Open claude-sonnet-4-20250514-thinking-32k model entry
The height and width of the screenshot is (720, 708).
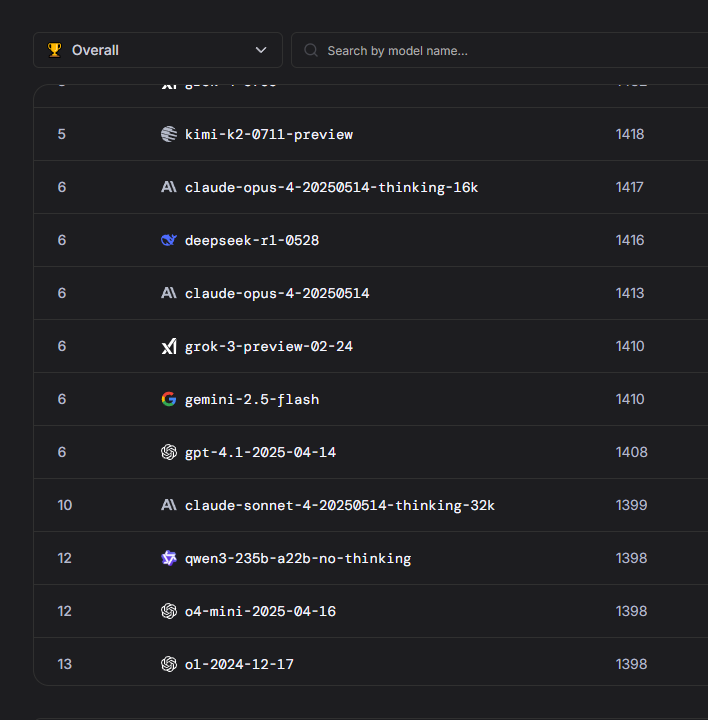(339, 505)
